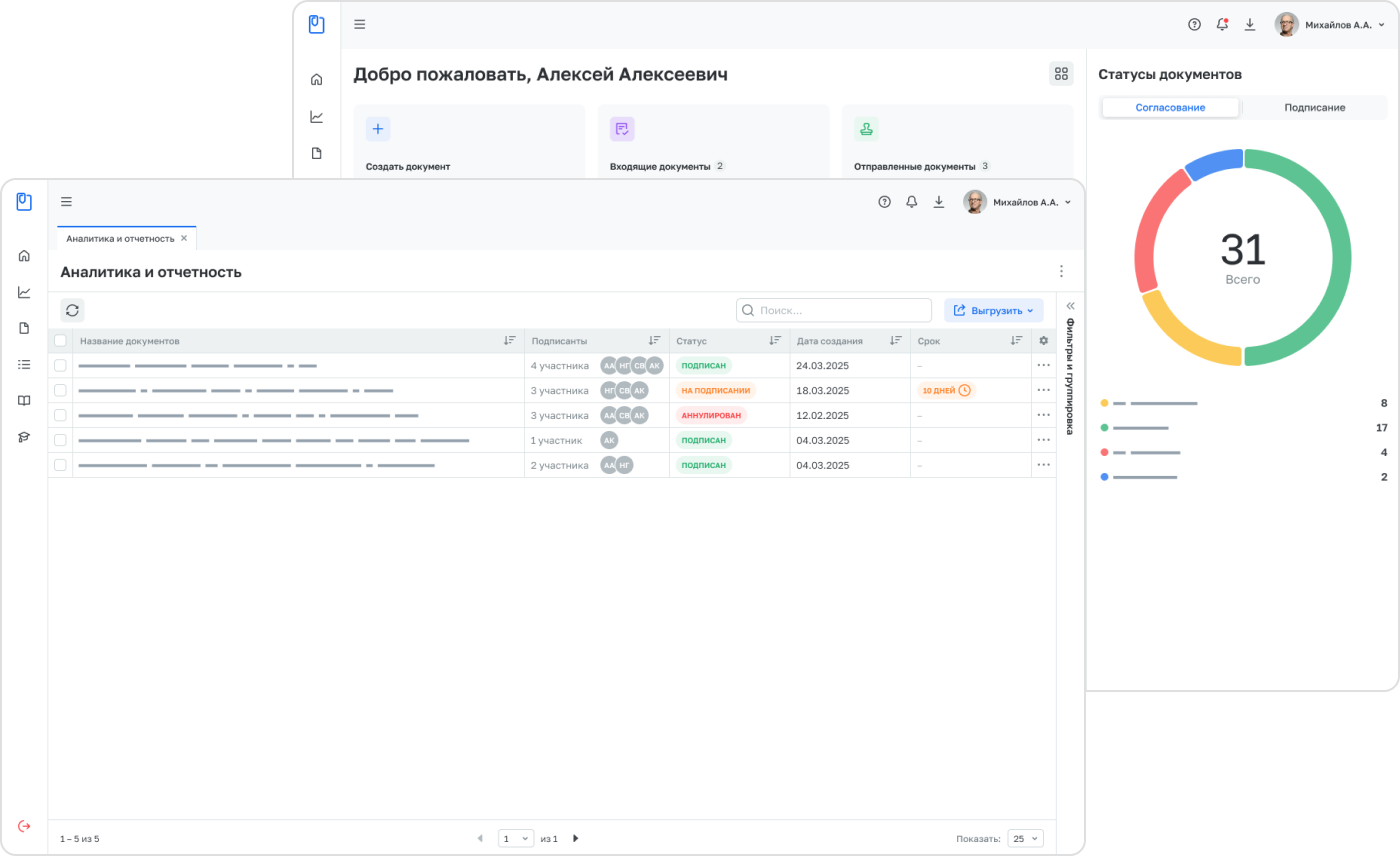The width and height of the screenshot is (1400, 856).
Task: Open the Выгрузить export dropdown
Action: pos(993,310)
